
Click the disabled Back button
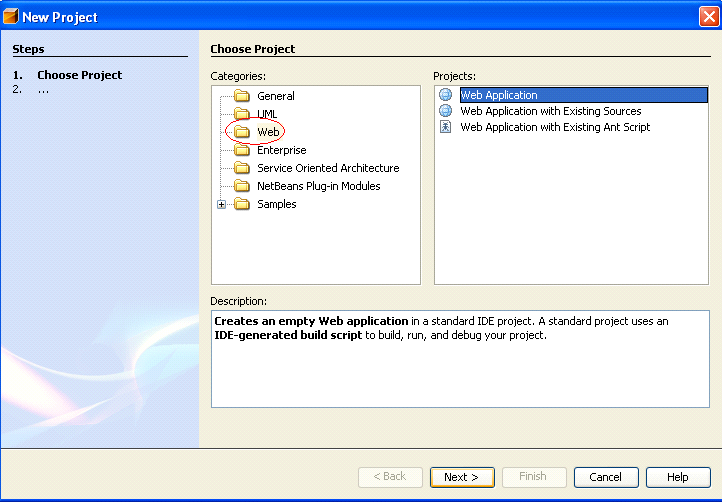[x=390, y=477]
